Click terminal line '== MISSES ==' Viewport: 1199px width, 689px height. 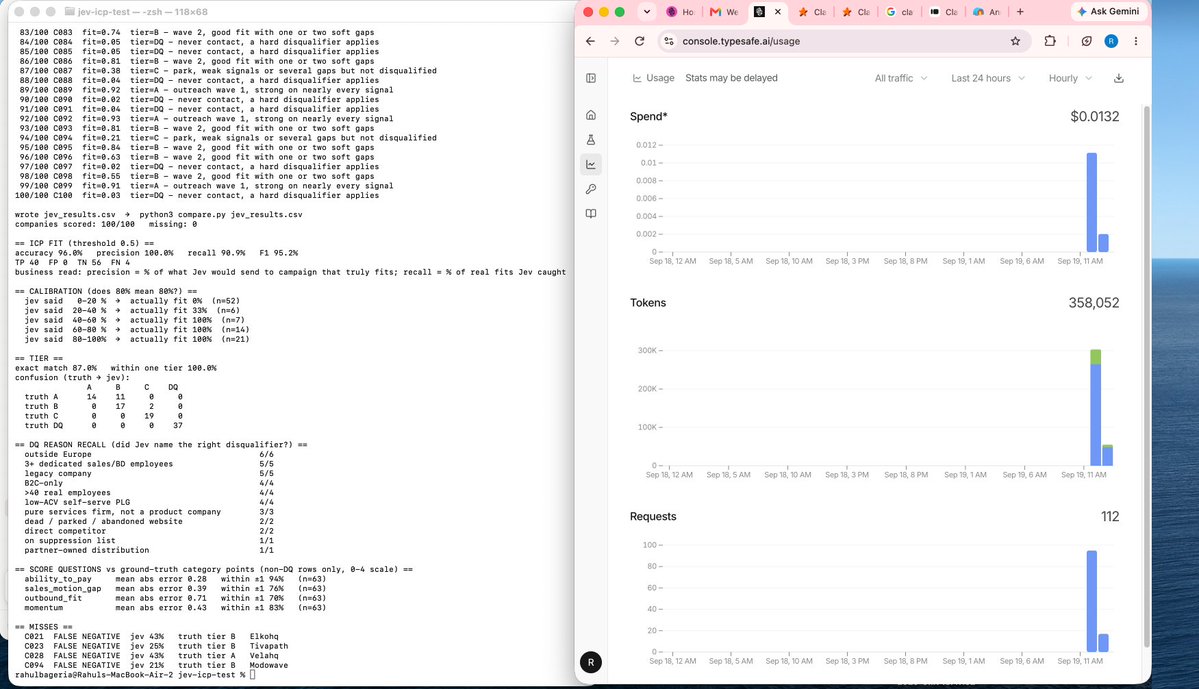click(44, 627)
